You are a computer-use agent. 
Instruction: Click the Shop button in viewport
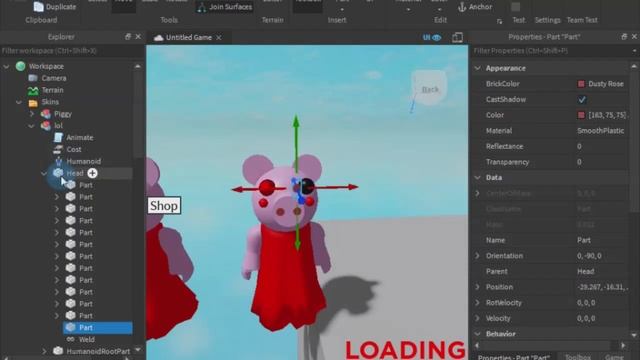[x=164, y=206]
